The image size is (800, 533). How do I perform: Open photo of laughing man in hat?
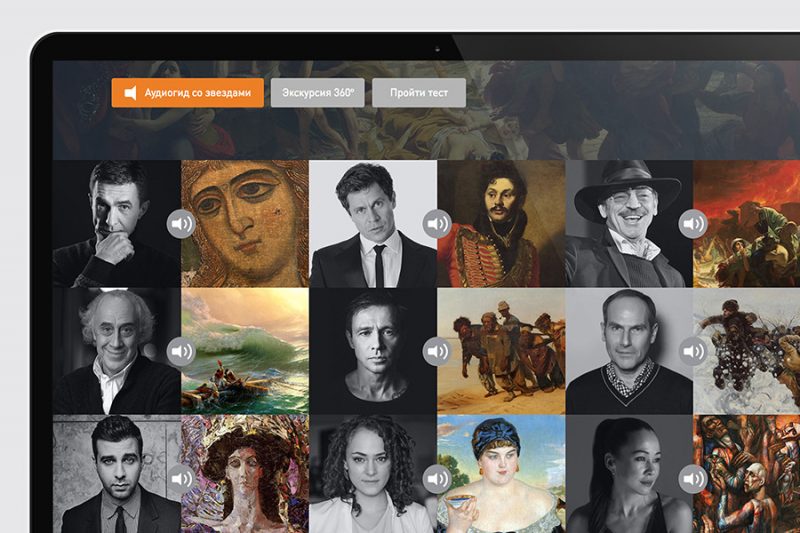(x=629, y=224)
